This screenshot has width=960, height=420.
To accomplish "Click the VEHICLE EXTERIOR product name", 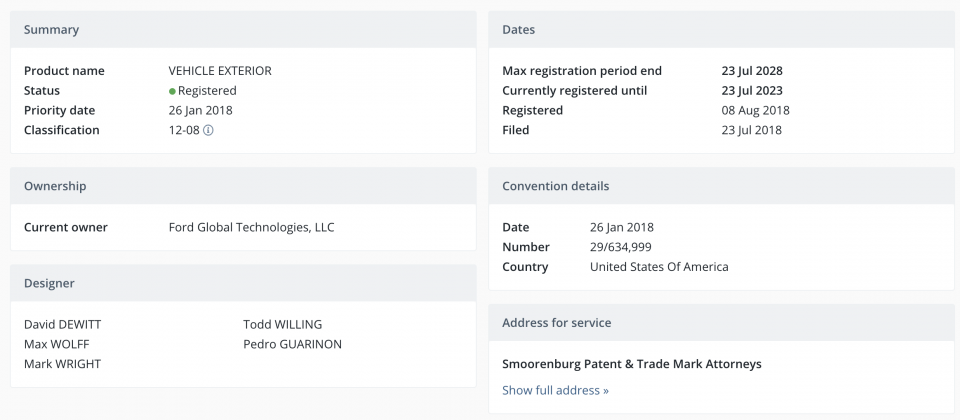I will click(x=220, y=70).
